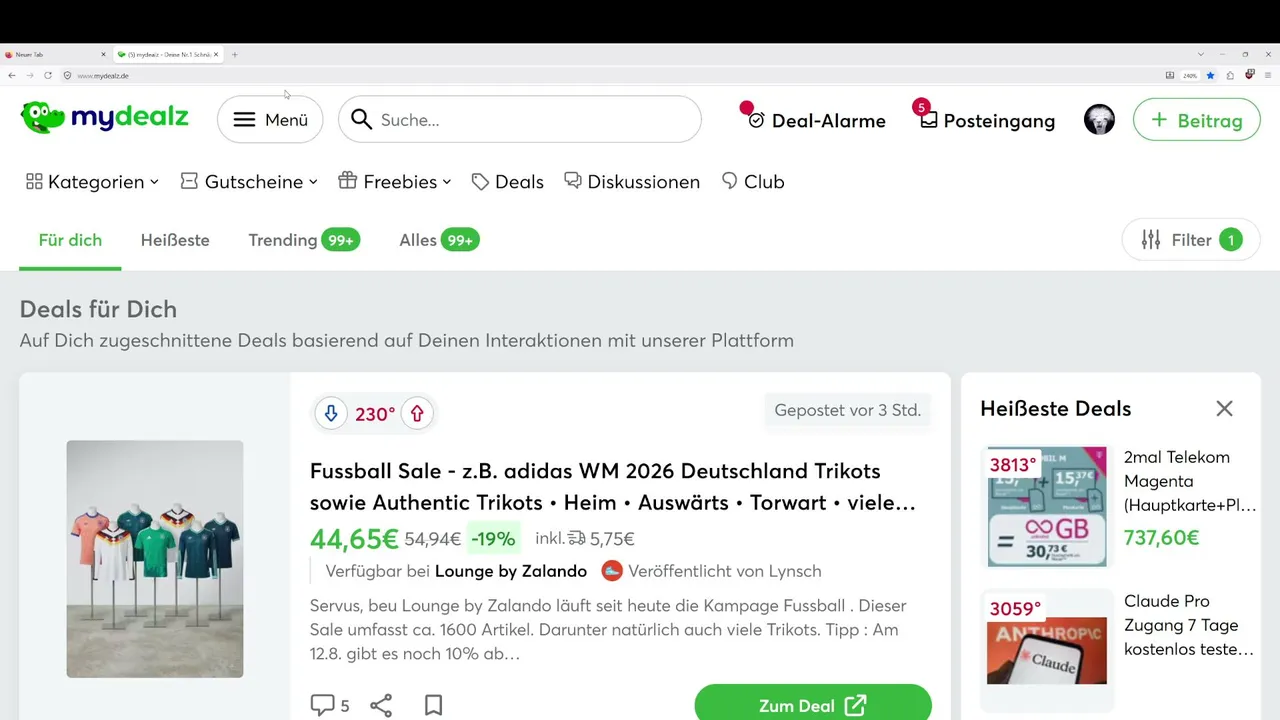1280x720 pixels.
Task: Close the mydealz browser tab
Action: click(x=216, y=54)
